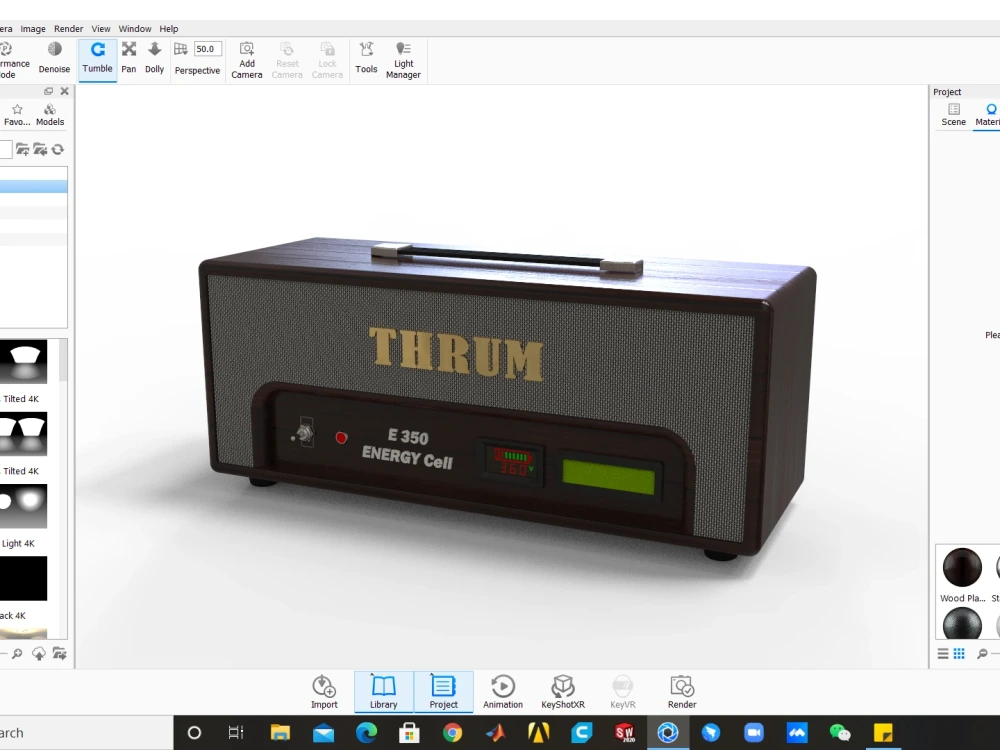Select the Wood Planks material ball
The image size is (1000, 750).
pyautogui.click(x=962, y=567)
